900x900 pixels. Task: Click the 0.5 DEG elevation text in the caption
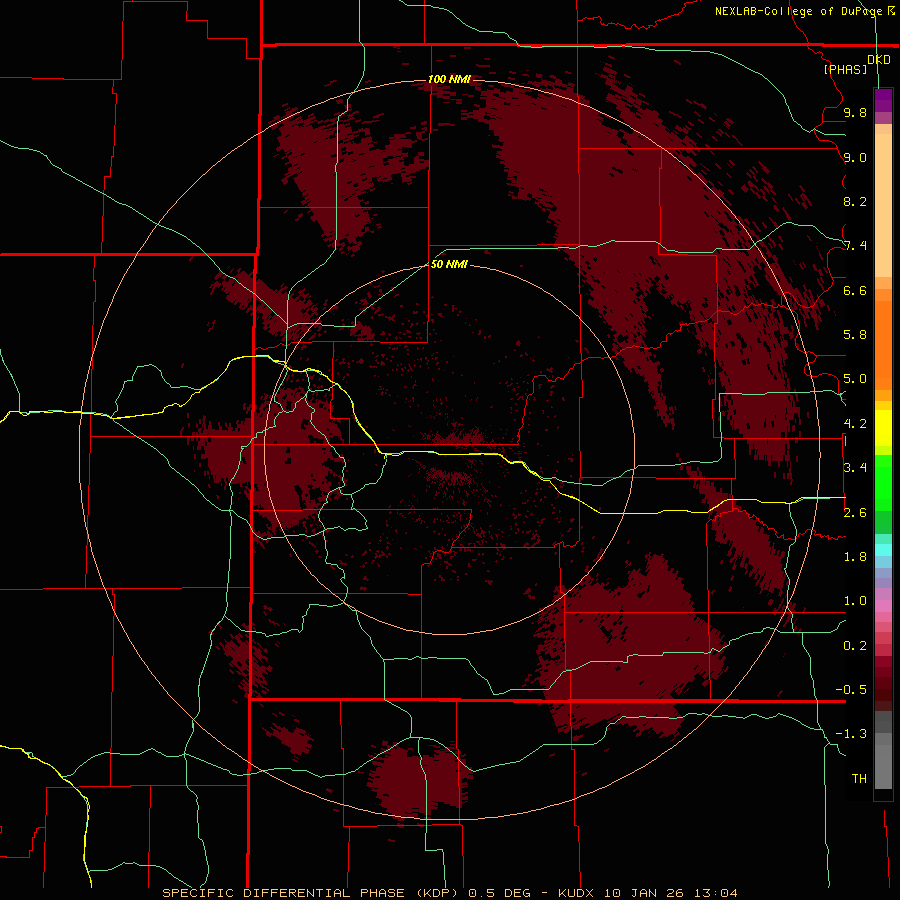pyautogui.click(x=499, y=893)
